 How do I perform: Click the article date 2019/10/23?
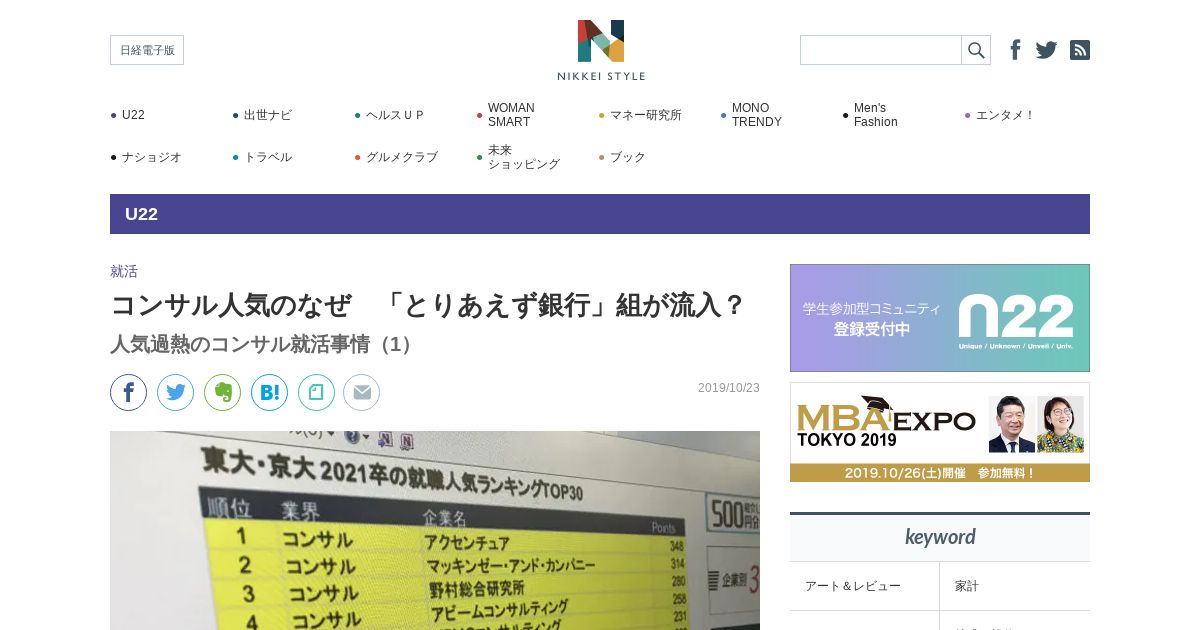click(x=729, y=388)
